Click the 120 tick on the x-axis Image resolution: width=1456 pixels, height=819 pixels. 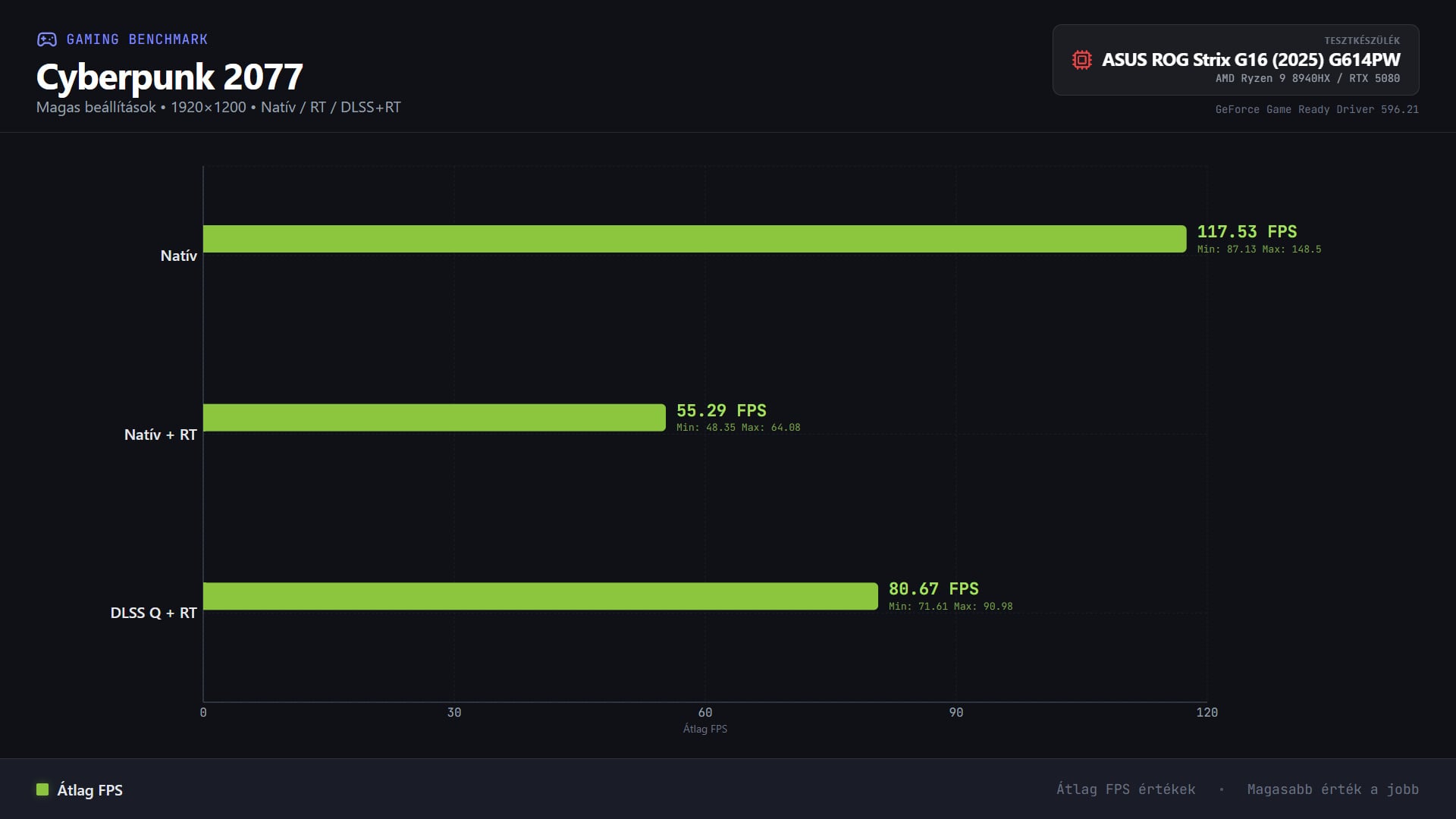(1207, 712)
